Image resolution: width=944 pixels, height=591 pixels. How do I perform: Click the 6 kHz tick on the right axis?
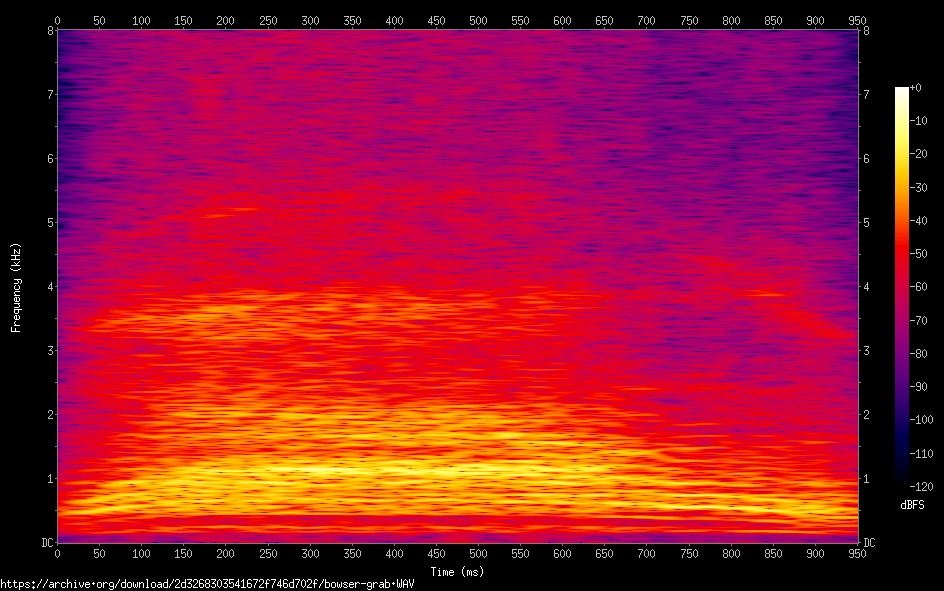click(x=867, y=159)
